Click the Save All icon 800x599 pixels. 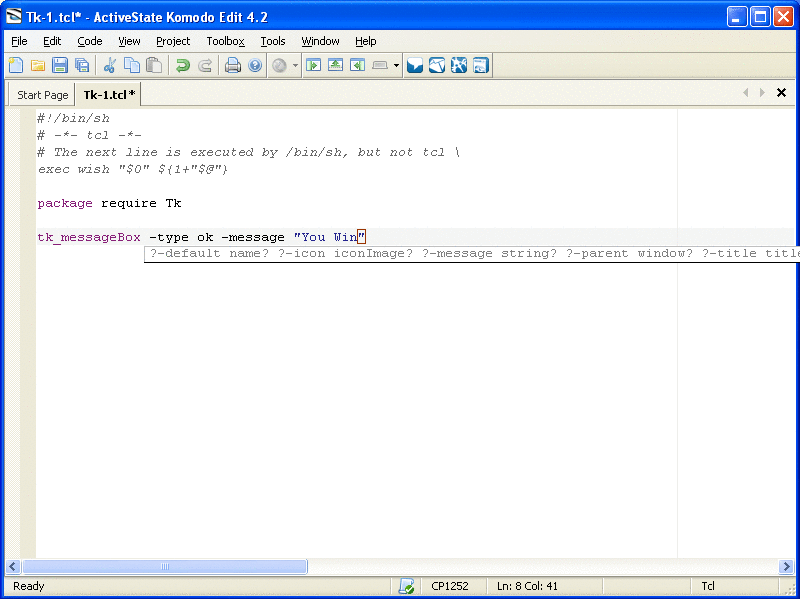coord(82,66)
